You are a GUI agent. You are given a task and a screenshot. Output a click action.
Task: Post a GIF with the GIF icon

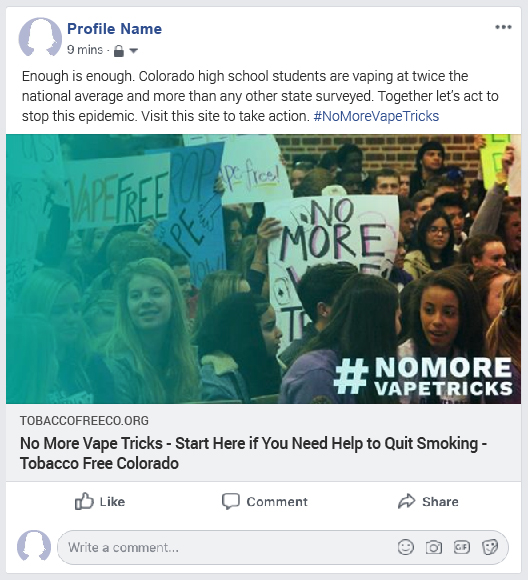pos(462,547)
